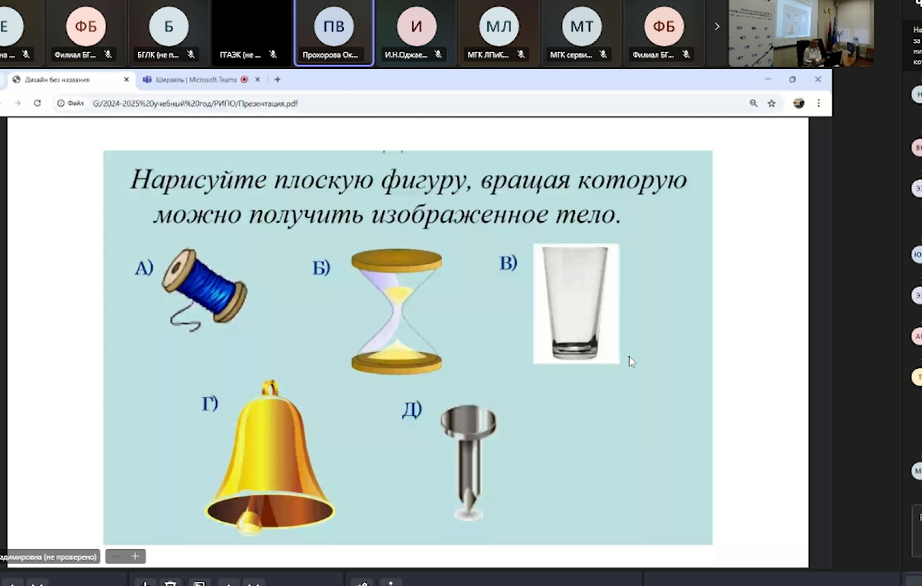Bookmark the page with the star icon
Image resolution: width=922 pixels, height=586 pixels.
point(771,103)
